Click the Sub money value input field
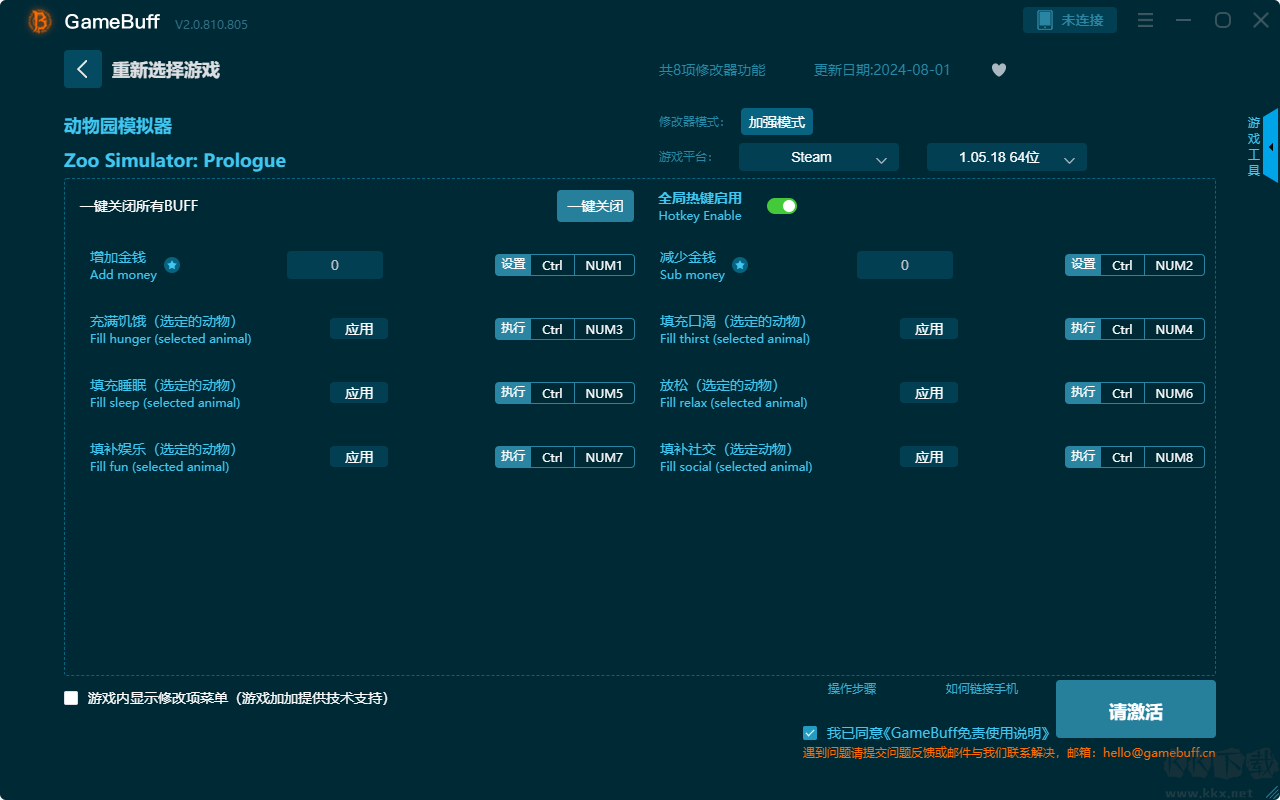The width and height of the screenshot is (1280, 800). [905, 265]
